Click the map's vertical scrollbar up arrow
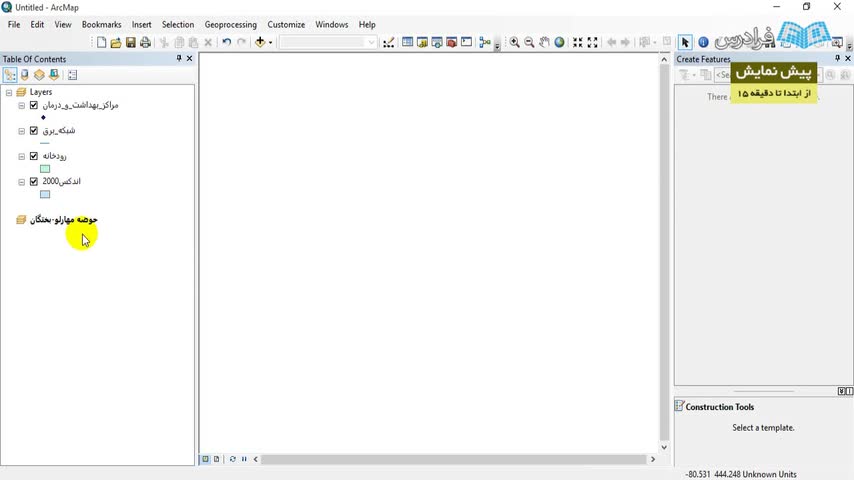This screenshot has width=854, height=480. [x=664, y=59]
